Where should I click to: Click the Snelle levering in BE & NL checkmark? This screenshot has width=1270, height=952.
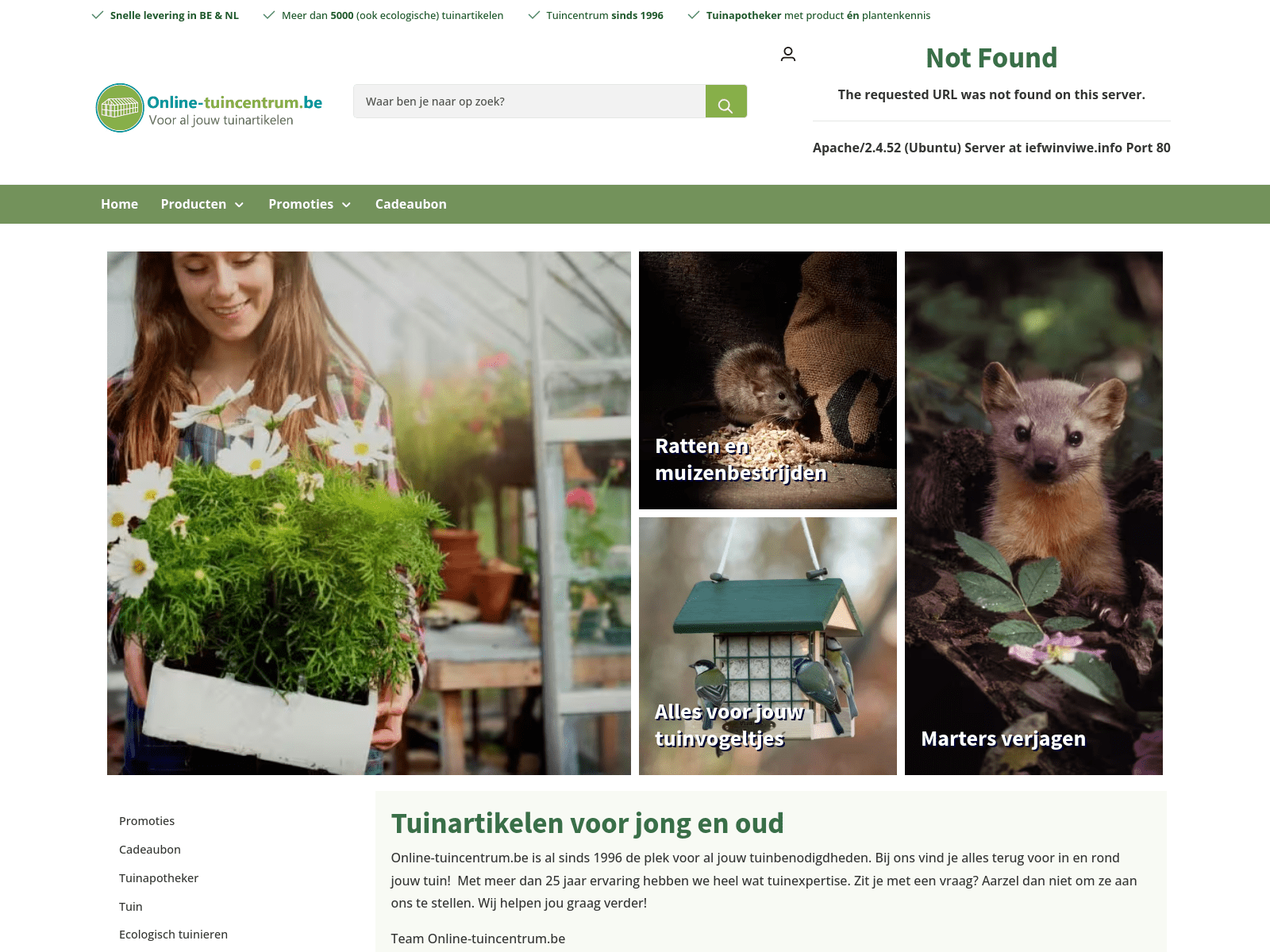(x=98, y=15)
